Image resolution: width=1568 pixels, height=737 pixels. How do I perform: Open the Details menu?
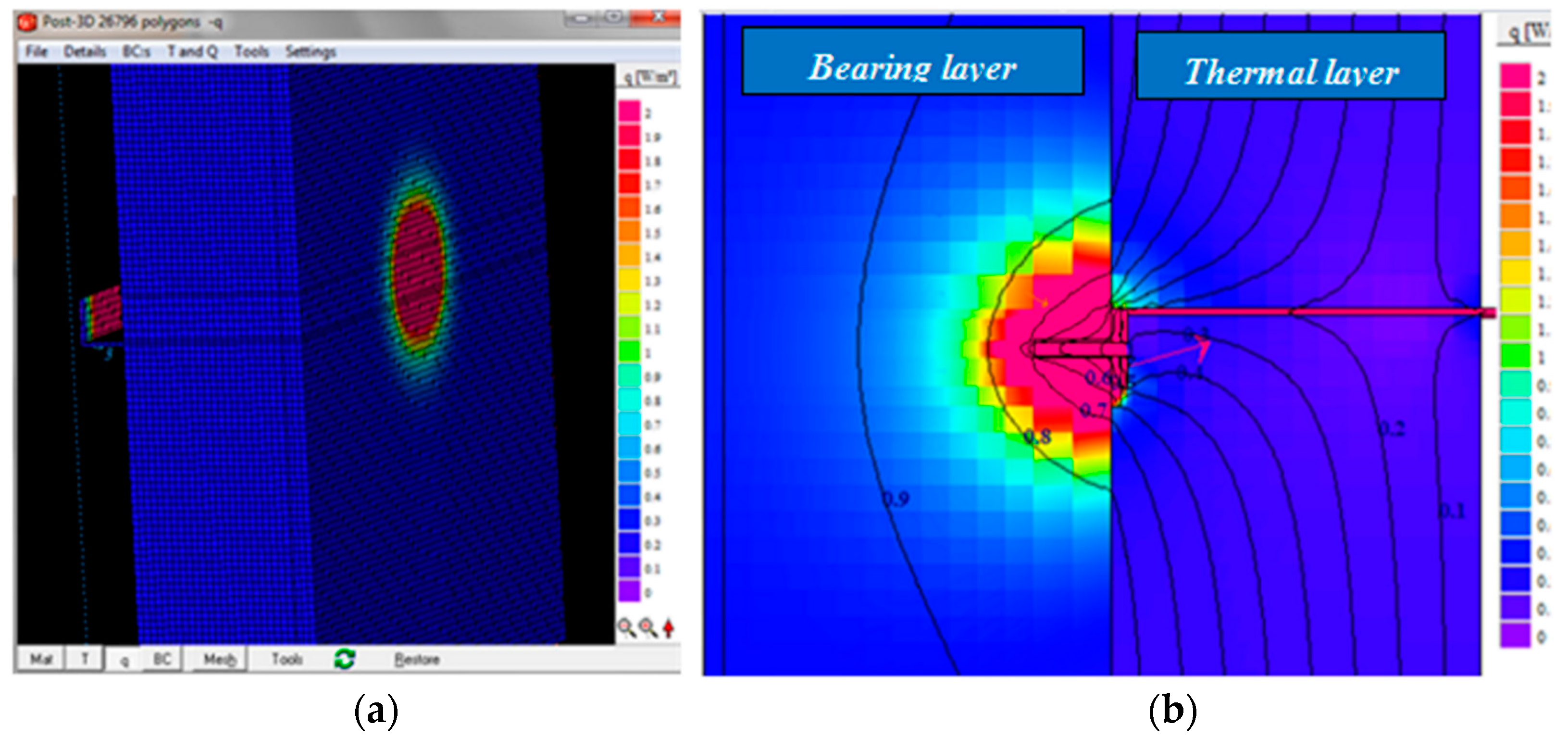[x=85, y=51]
